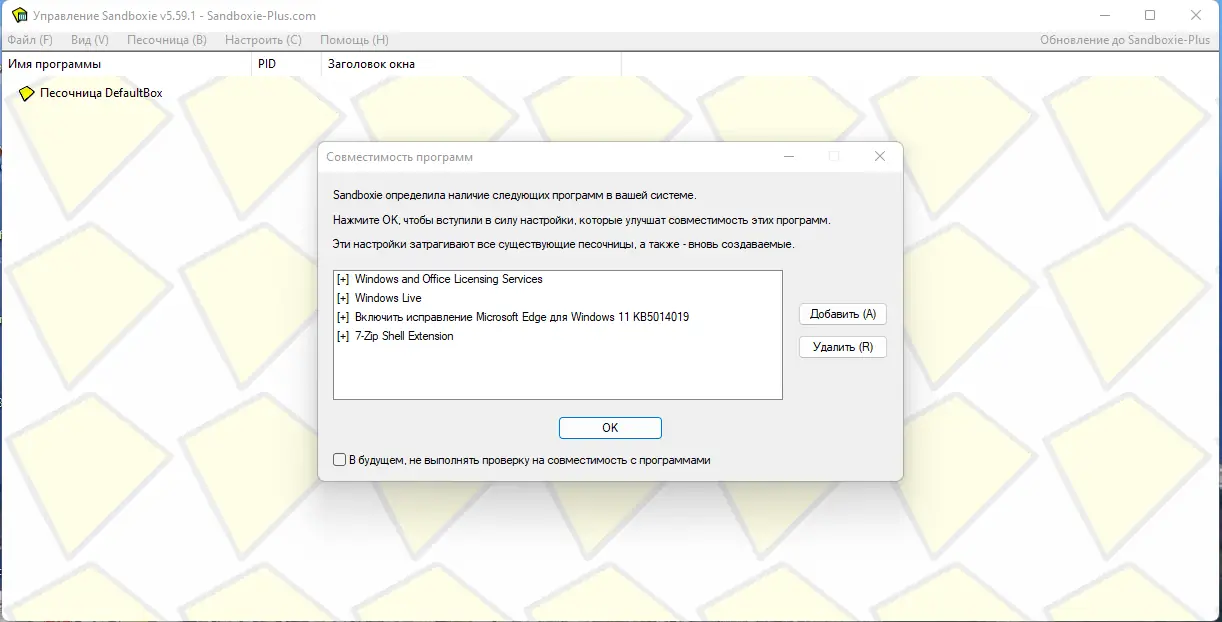This screenshot has width=1222, height=622.
Task: Open the Настроить (C) menu
Action: pos(263,40)
